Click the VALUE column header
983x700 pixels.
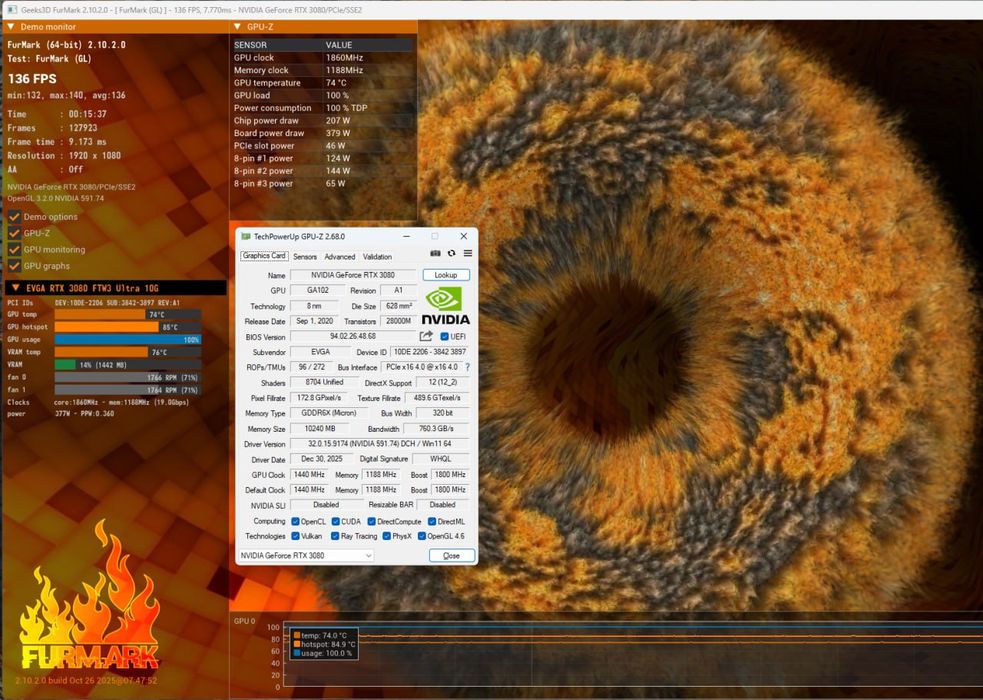point(339,45)
